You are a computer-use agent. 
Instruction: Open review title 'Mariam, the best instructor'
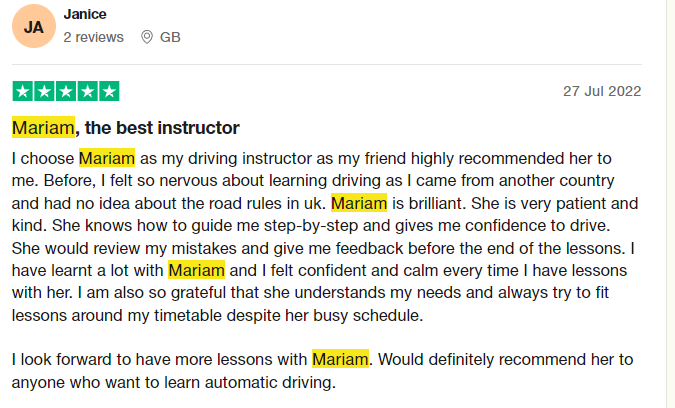(x=125, y=128)
